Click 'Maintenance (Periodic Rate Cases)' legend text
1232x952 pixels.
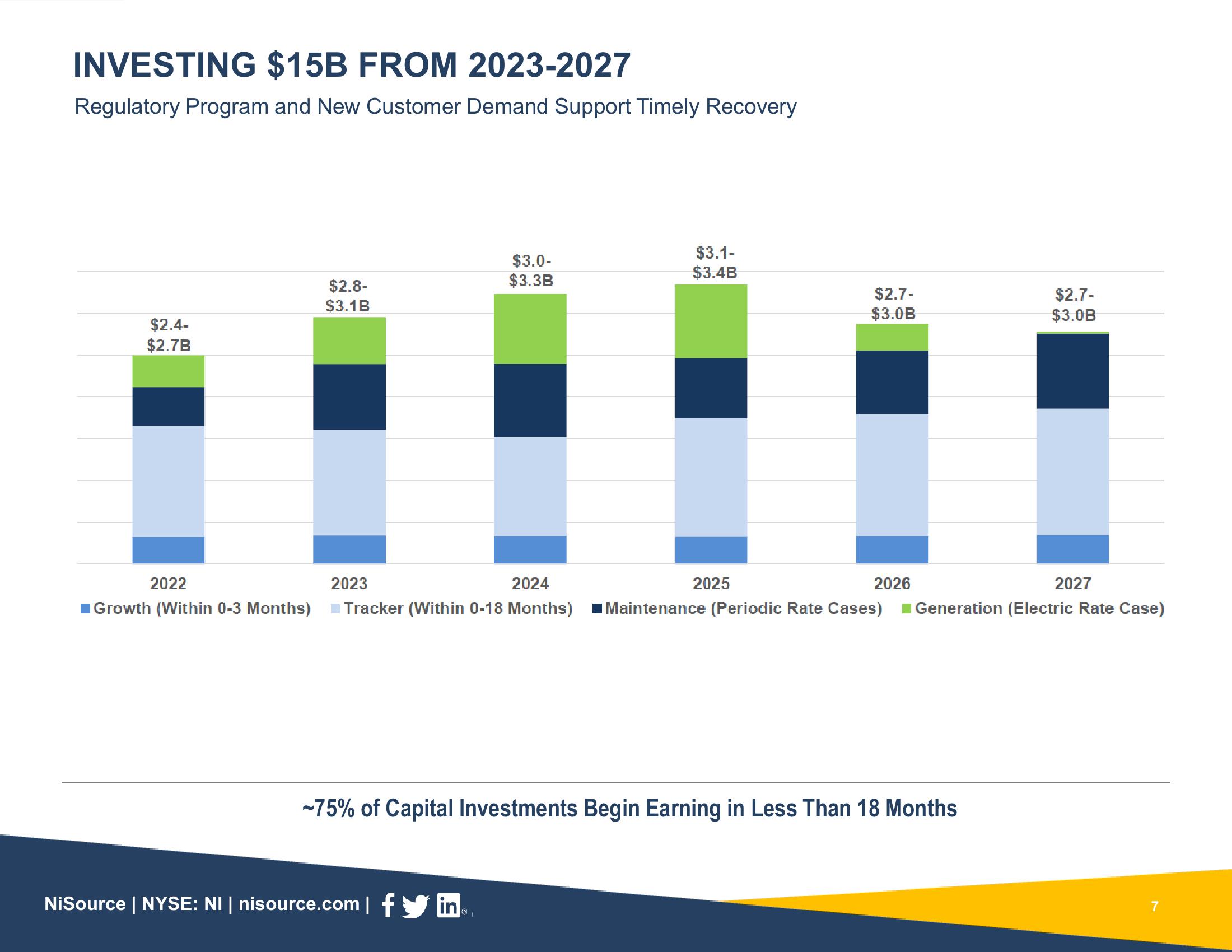coord(744,609)
